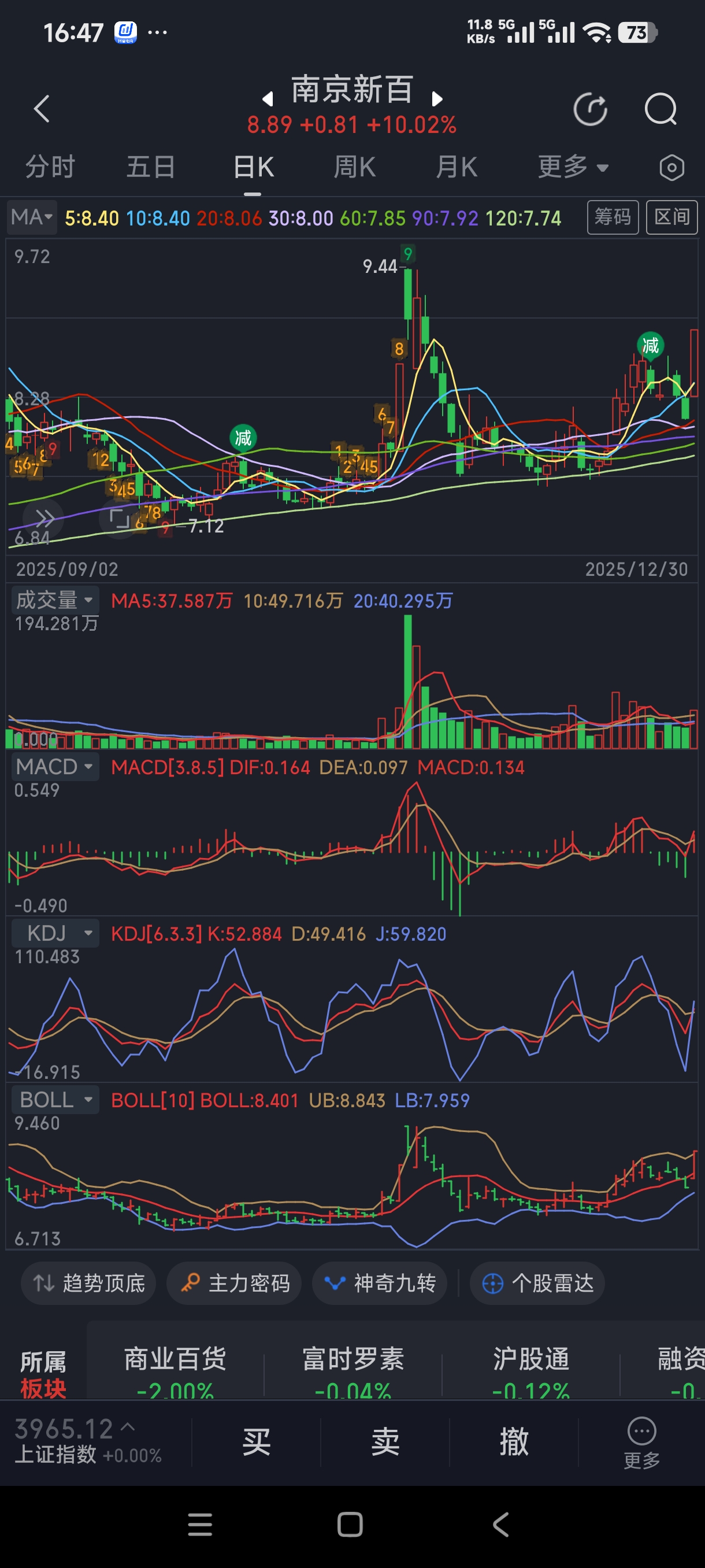Screen dimensions: 705x1568
Task: Switch to the 周K tab
Action: [355, 167]
